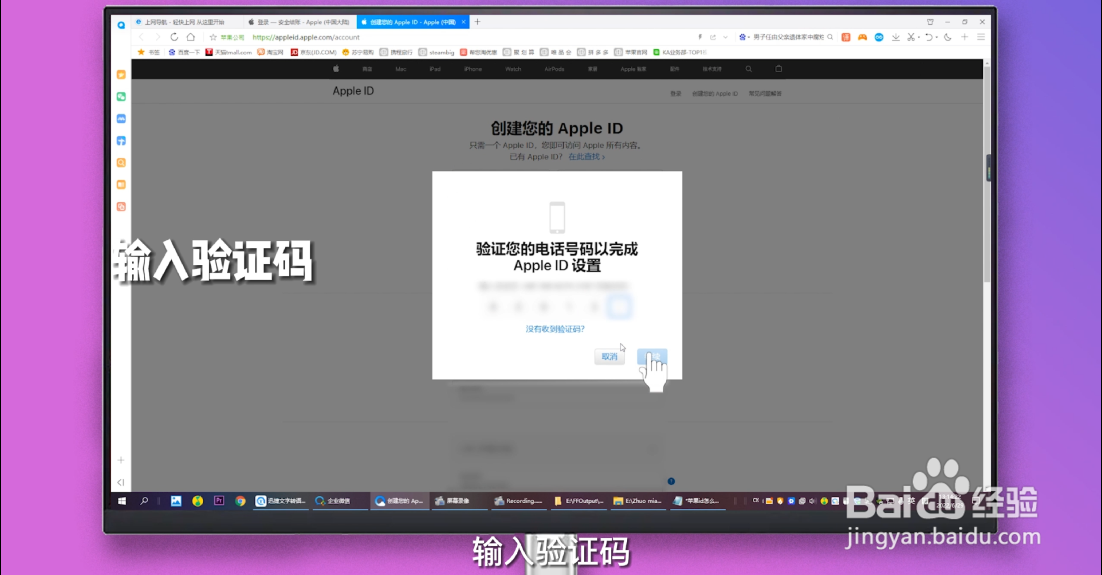
Task: Open Photos app icon in taskbar
Action: [176, 501]
